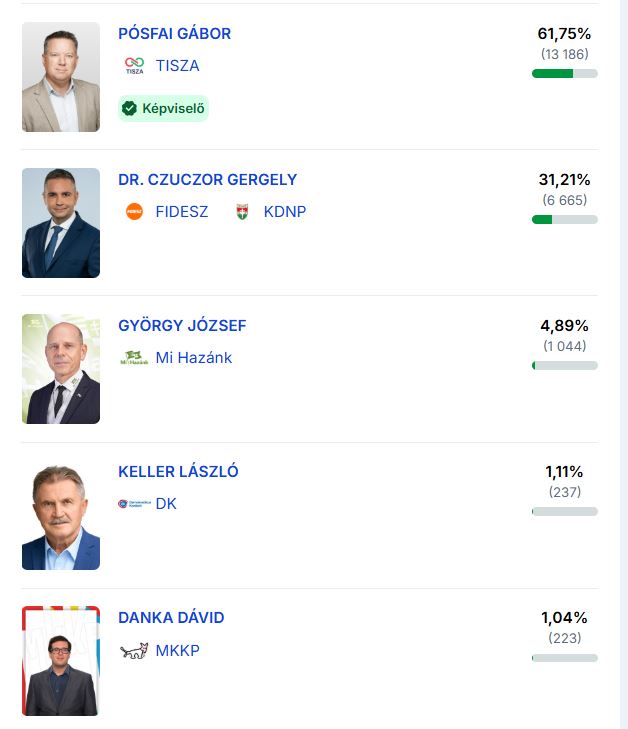Click Danka Dávid's portrait photo
The height and width of the screenshot is (729, 628).
[61, 661]
